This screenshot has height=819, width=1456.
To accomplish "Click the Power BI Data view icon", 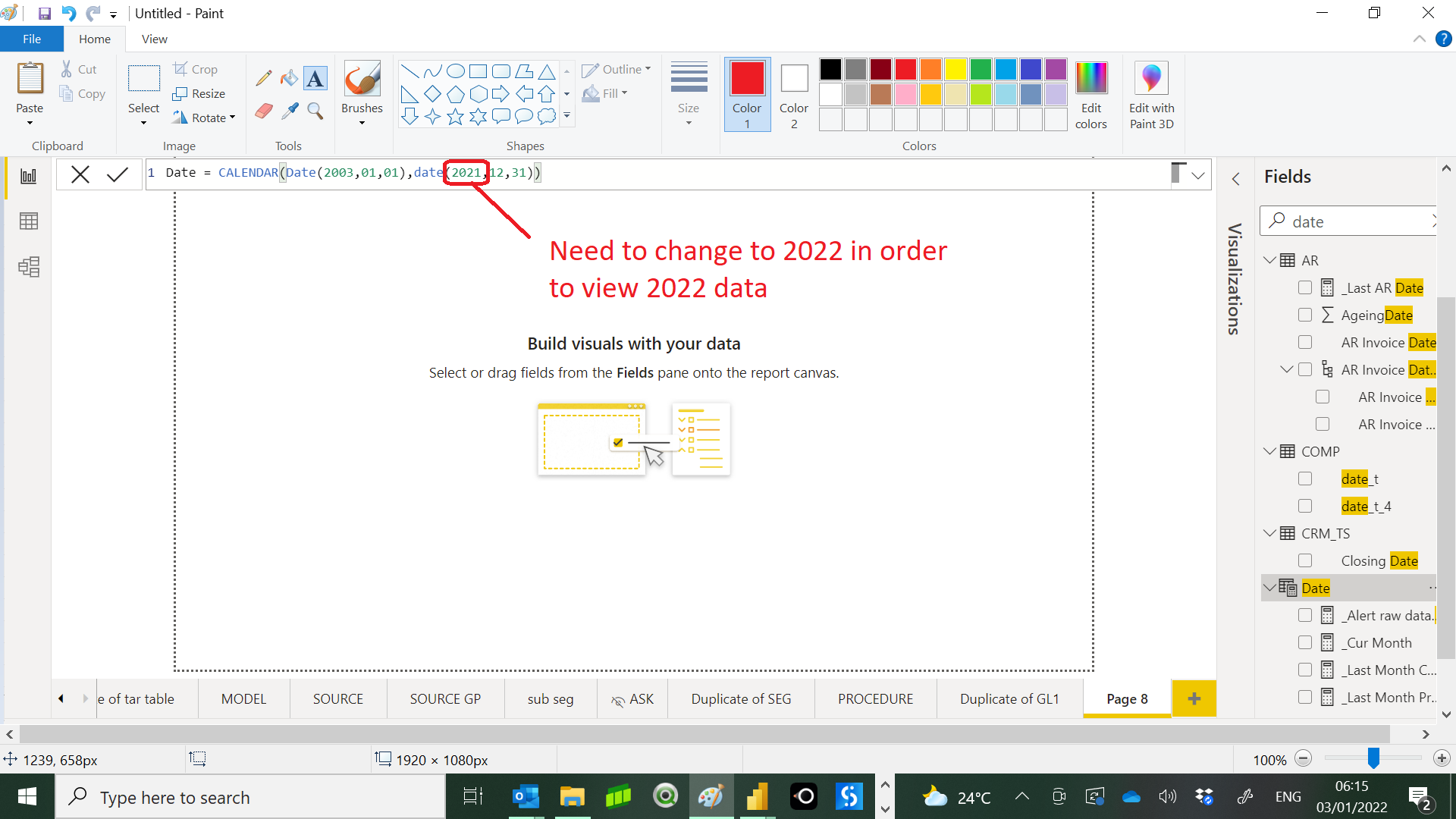I will (x=29, y=221).
